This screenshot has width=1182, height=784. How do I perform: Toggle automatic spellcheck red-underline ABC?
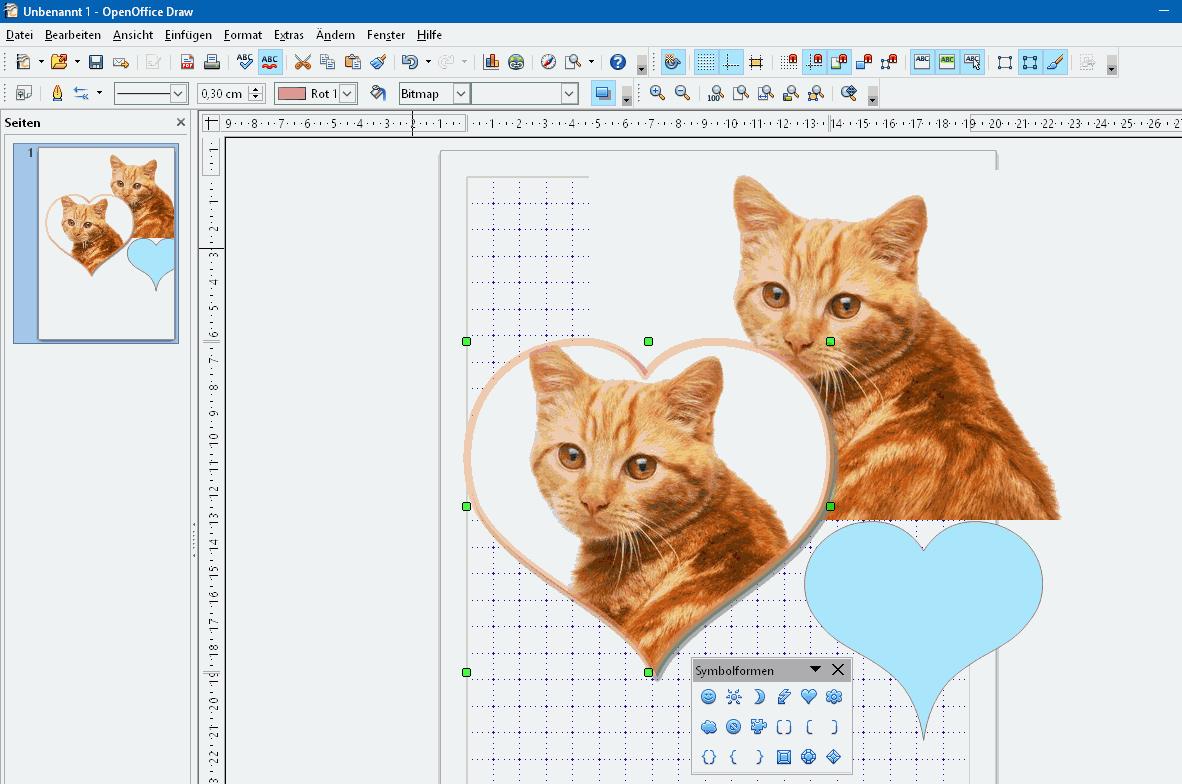pos(270,62)
